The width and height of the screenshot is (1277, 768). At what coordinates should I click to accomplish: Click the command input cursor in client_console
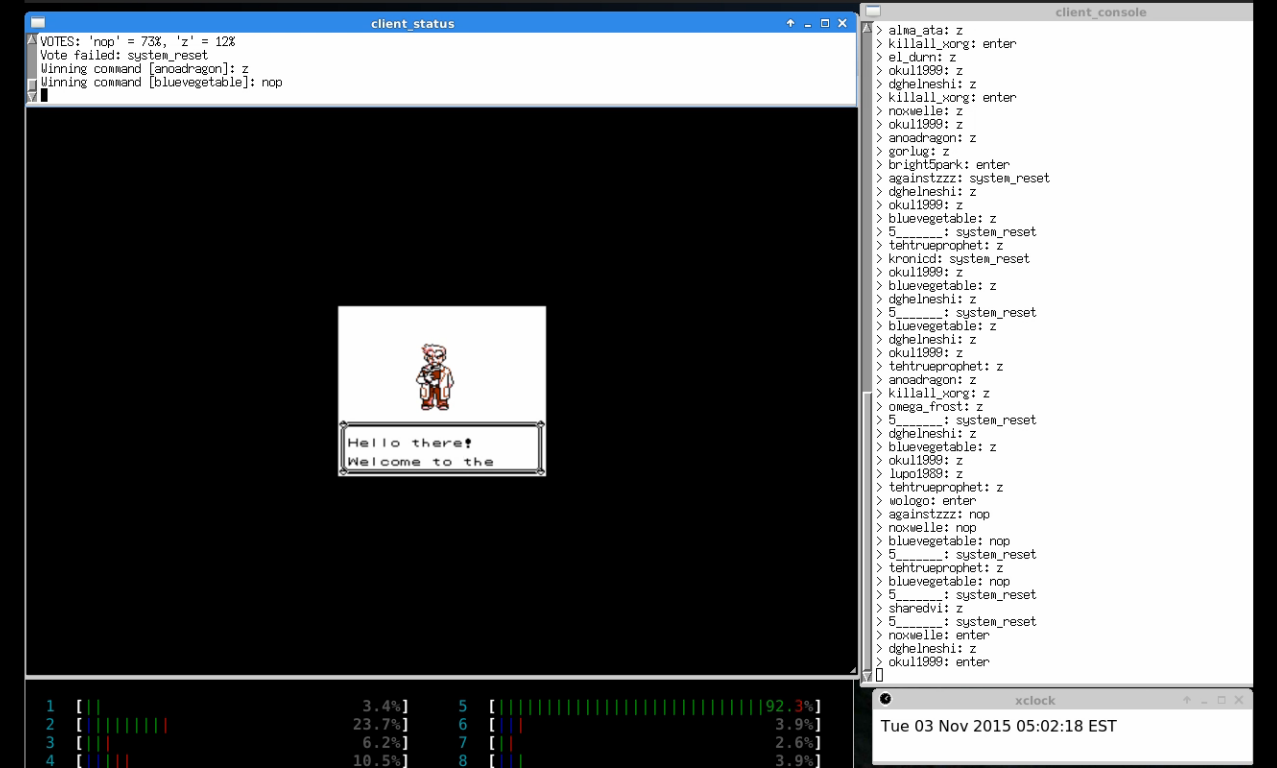(878, 674)
